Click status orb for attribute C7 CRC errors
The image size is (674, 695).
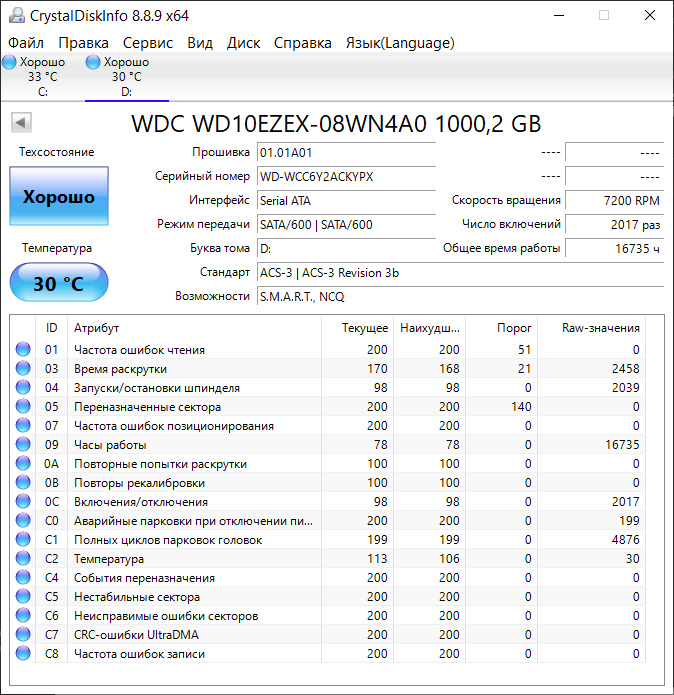click(x=23, y=634)
